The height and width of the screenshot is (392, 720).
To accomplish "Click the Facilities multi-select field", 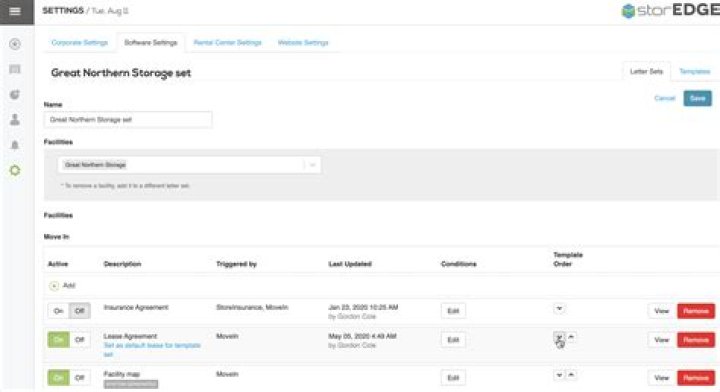I will coord(189,165).
